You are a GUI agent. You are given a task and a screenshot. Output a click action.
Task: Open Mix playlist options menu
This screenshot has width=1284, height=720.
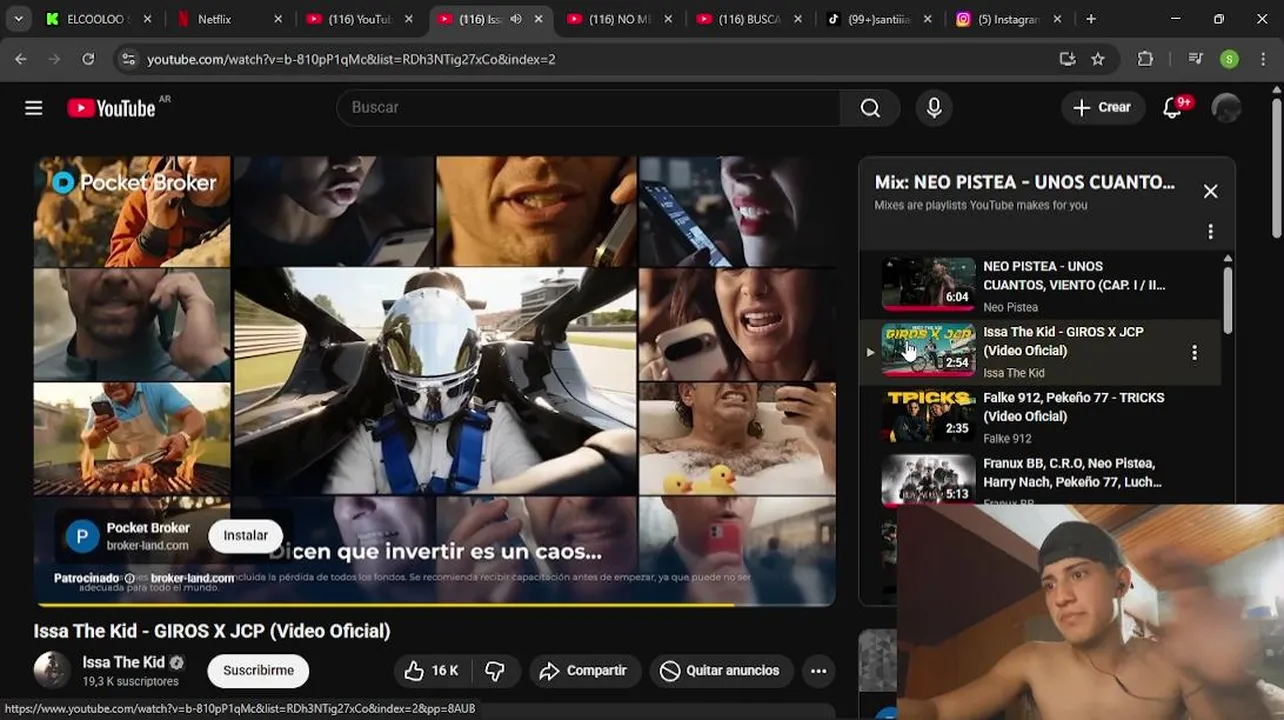pos(1210,232)
